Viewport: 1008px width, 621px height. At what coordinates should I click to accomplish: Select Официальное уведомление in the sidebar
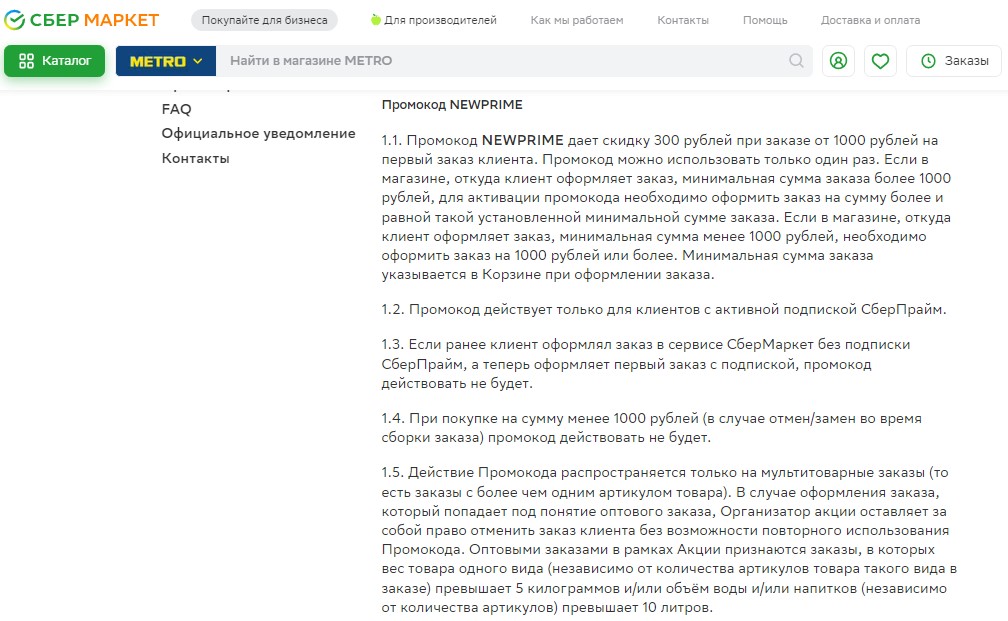point(258,133)
